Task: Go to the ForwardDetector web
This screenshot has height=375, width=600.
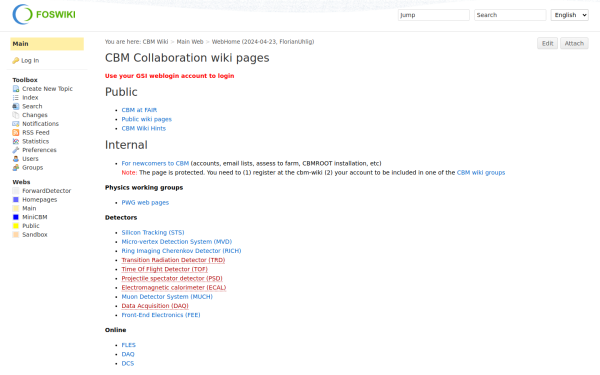Action: (x=47, y=191)
